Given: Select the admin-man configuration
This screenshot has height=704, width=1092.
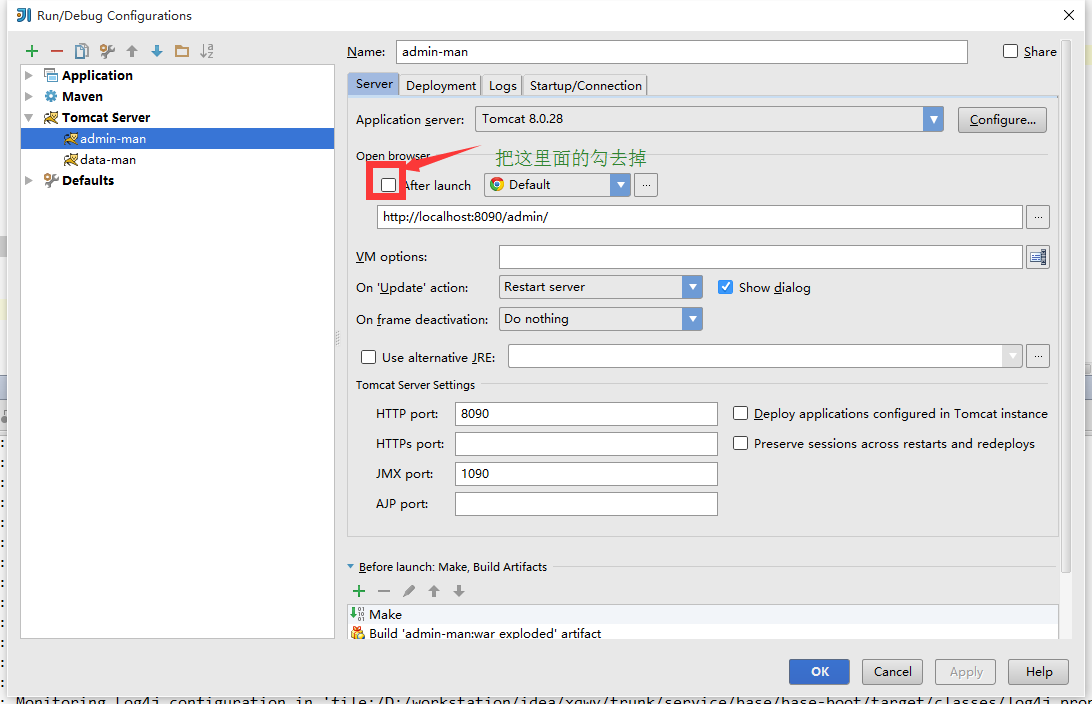Looking at the screenshot, I should (x=178, y=139).
